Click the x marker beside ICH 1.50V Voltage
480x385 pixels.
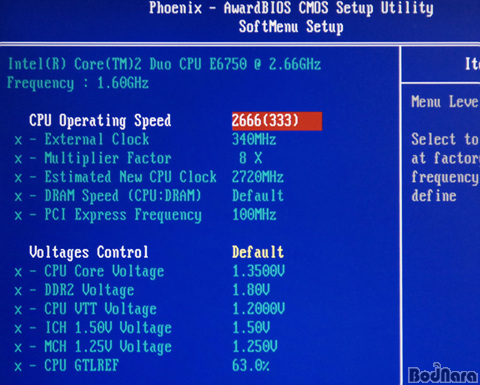18,329
